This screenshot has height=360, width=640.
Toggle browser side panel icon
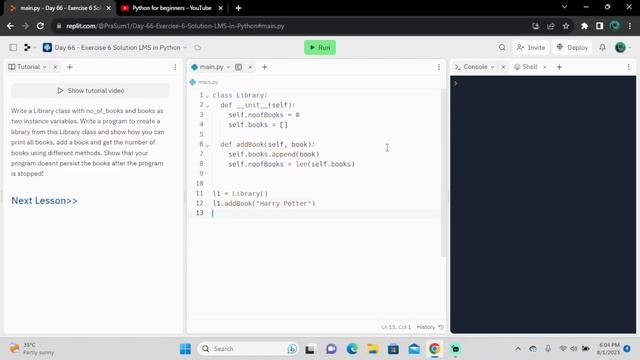(599, 26)
